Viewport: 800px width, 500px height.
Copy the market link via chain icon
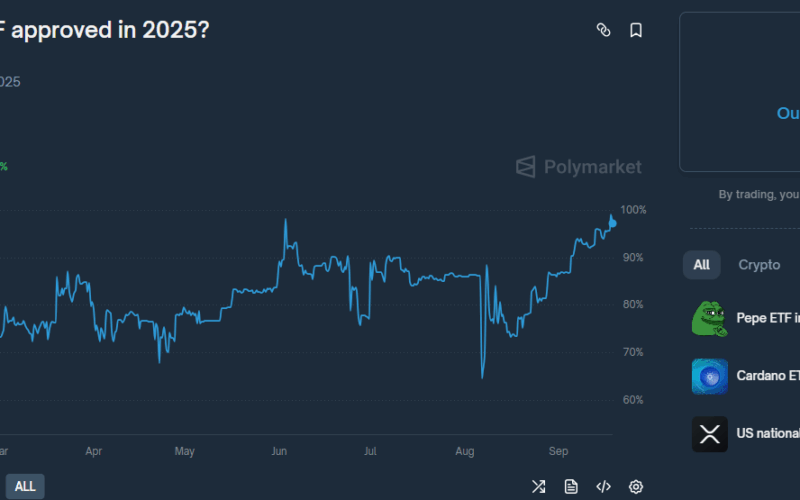point(603,30)
